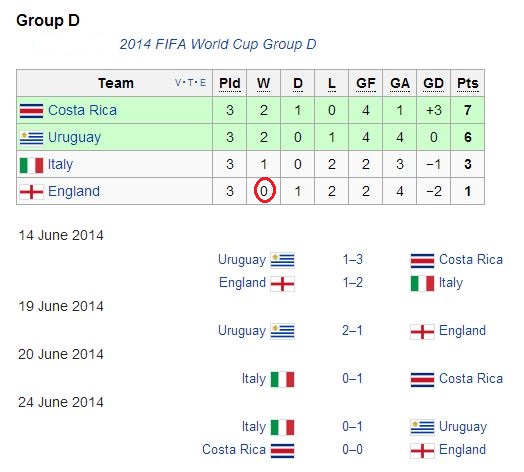This screenshot has height=472, width=524.
Task: Click Uruguay flag in 19 June match
Action: coord(282,331)
